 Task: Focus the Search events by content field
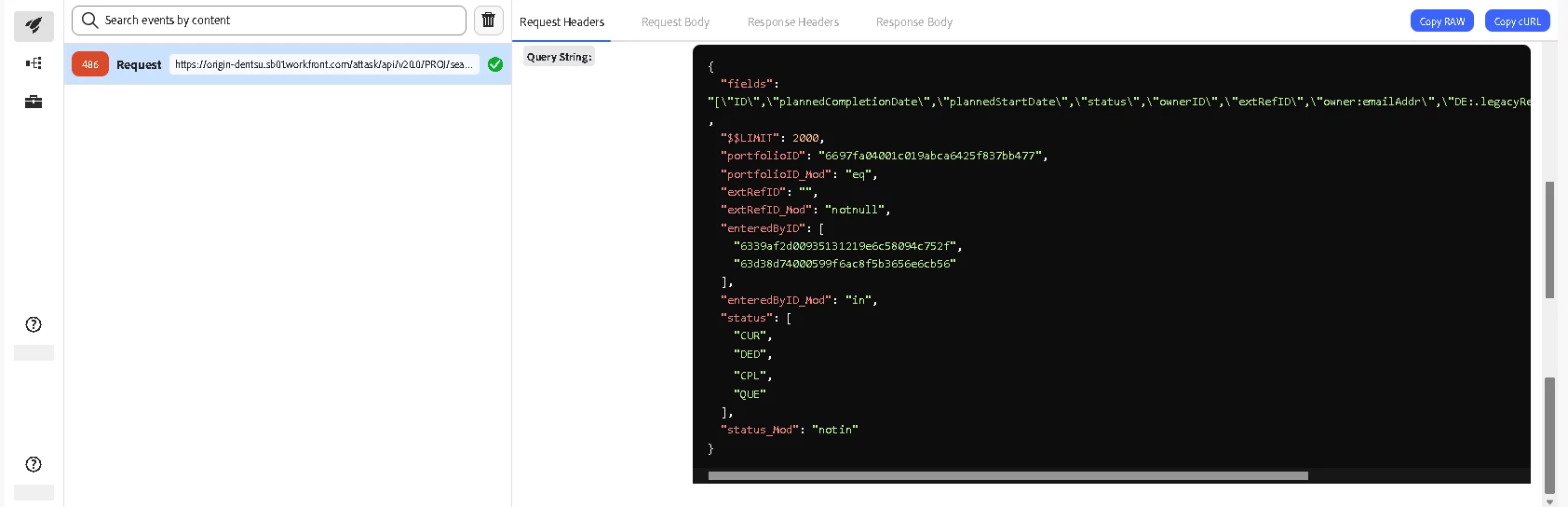pos(269,20)
